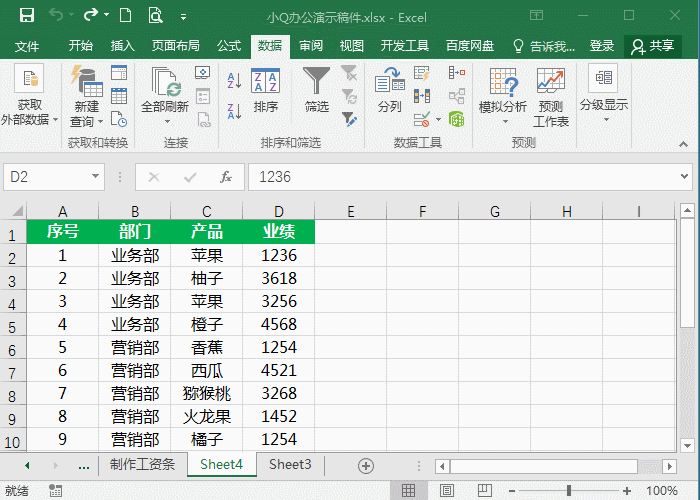Click the vertical scrollbar down arrow

click(687, 446)
